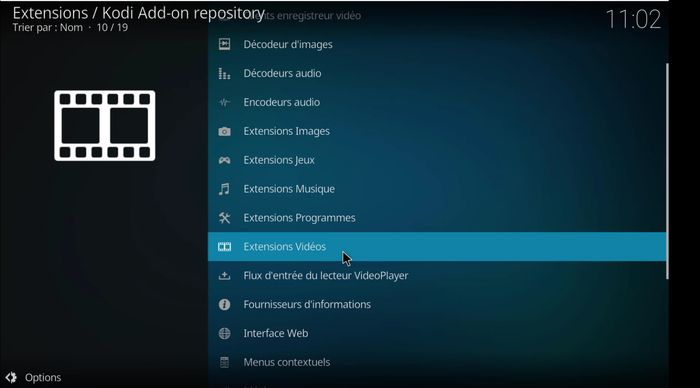The height and width of the screenshot is (388, 700).
Task: Click the Trier par : Nom label
Action: pyautogui.click(x=48, y=28)
